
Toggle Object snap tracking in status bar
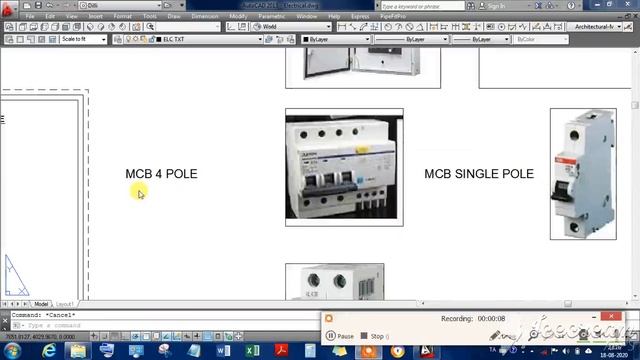pyautogui.click(x=167, y=336)
